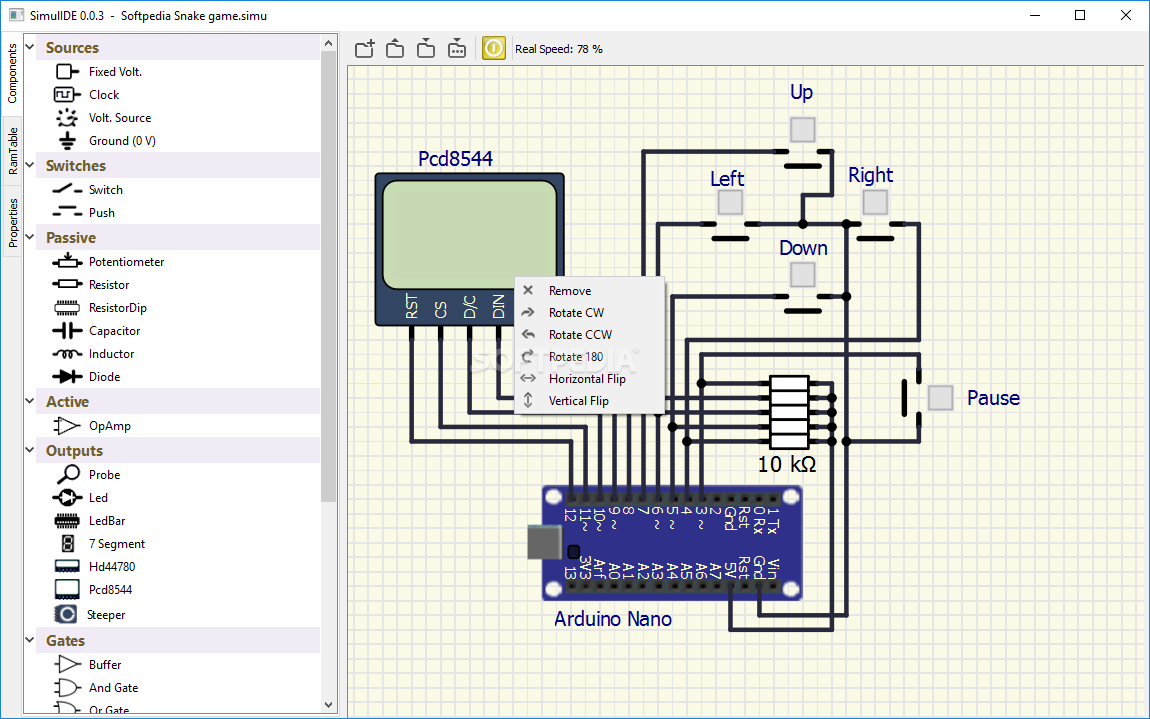1150x719 pixels.
Task: Select the 10 kΩ resistor dip on canvas
Action: click(x=789, y=412)
